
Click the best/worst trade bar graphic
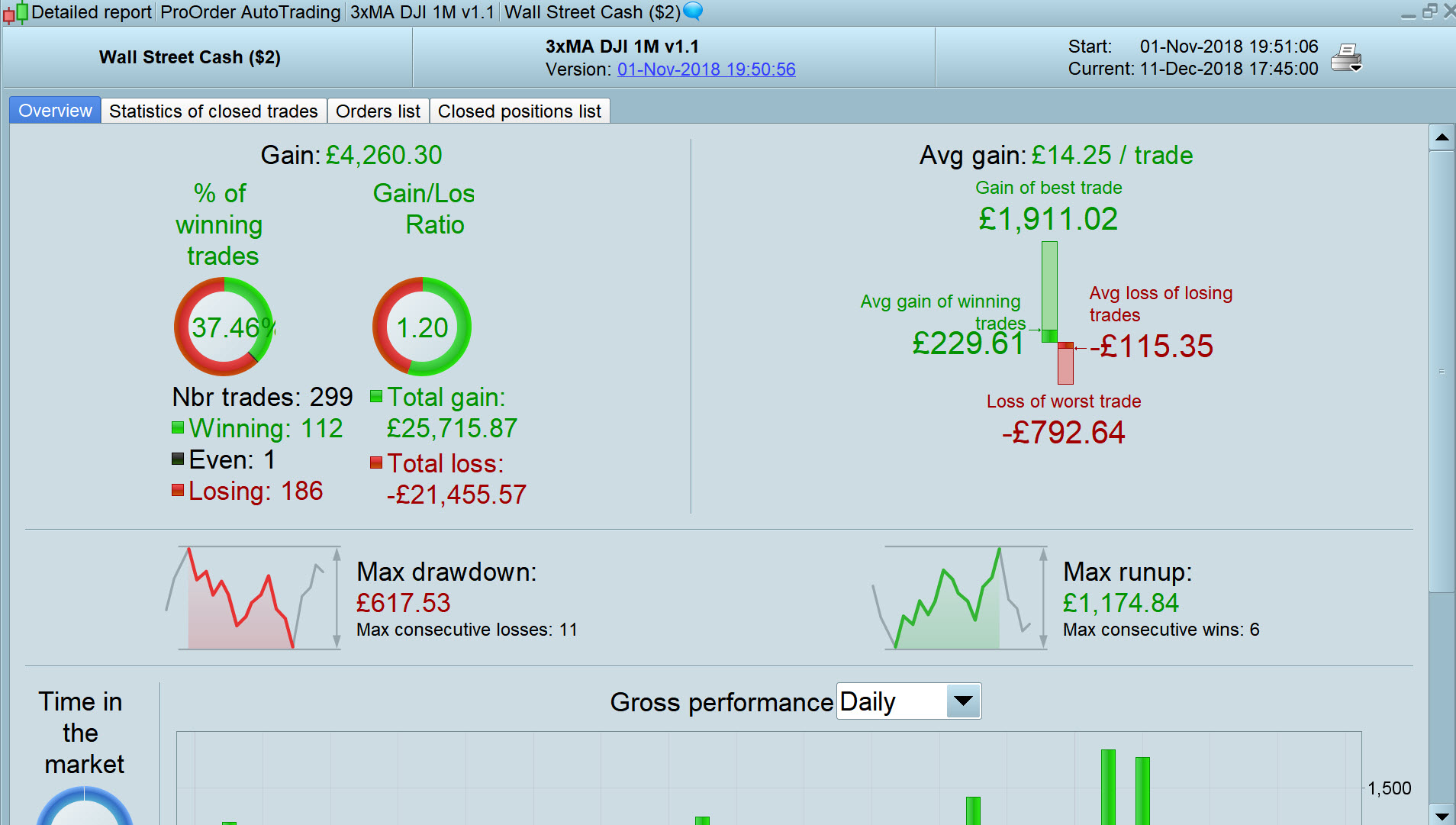[x=1058, y=313]
